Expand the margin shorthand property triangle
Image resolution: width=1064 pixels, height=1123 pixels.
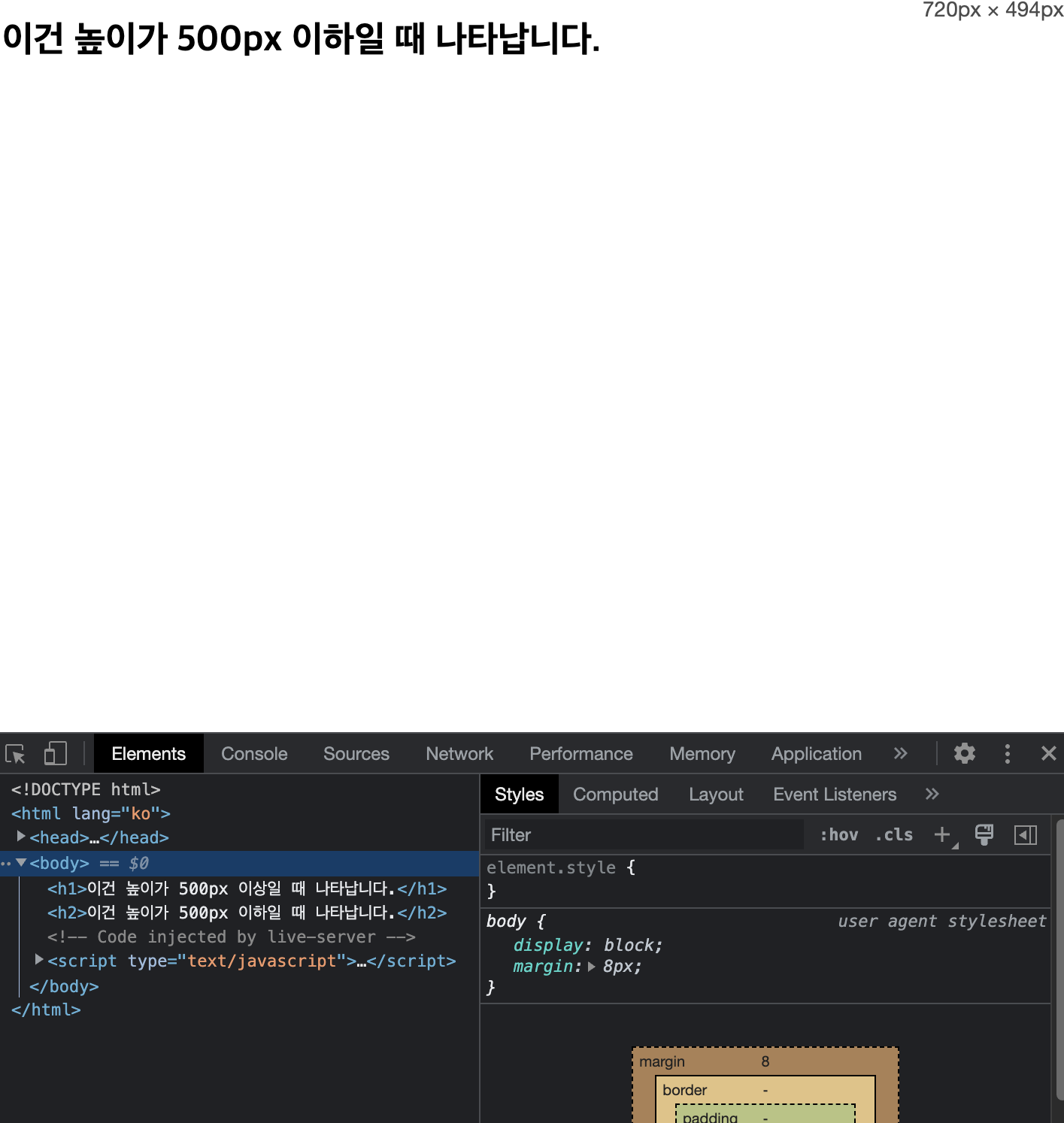592,967
